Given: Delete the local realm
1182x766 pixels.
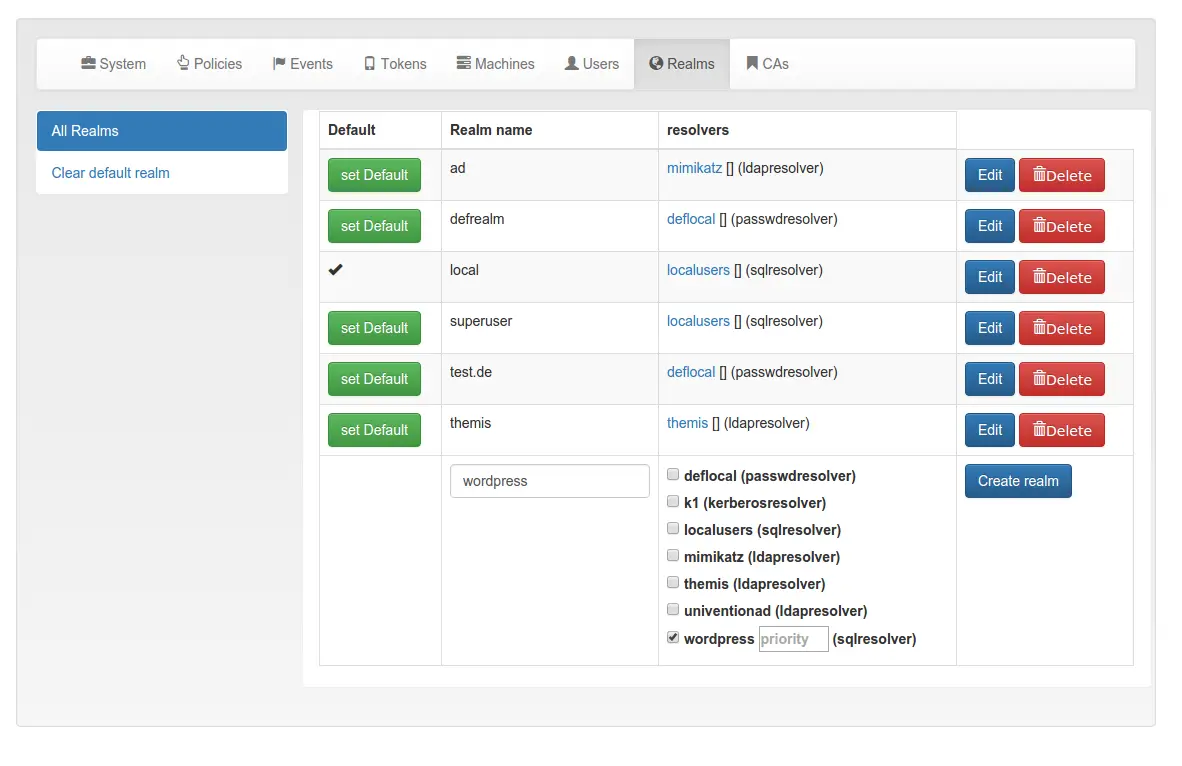Looking at the screenshot, I should point(1061,277).
